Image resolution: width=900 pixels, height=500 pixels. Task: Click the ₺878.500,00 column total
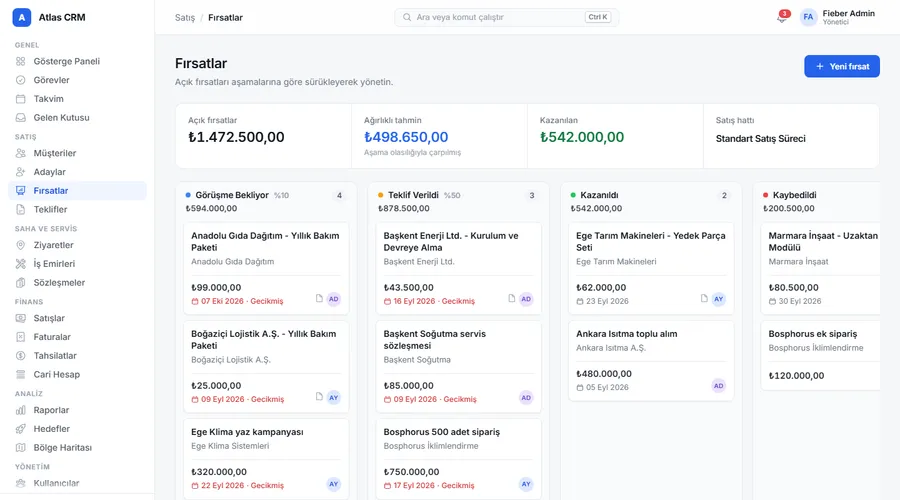(404, 208)
